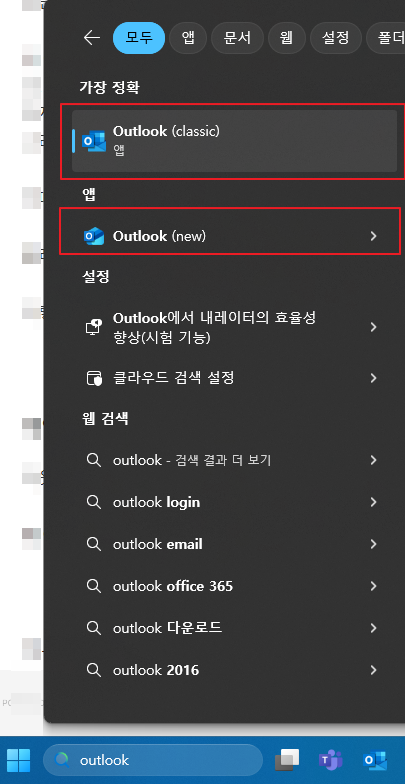
Task: Click the cloud search shield icon
Action: (x=94, y=378)
